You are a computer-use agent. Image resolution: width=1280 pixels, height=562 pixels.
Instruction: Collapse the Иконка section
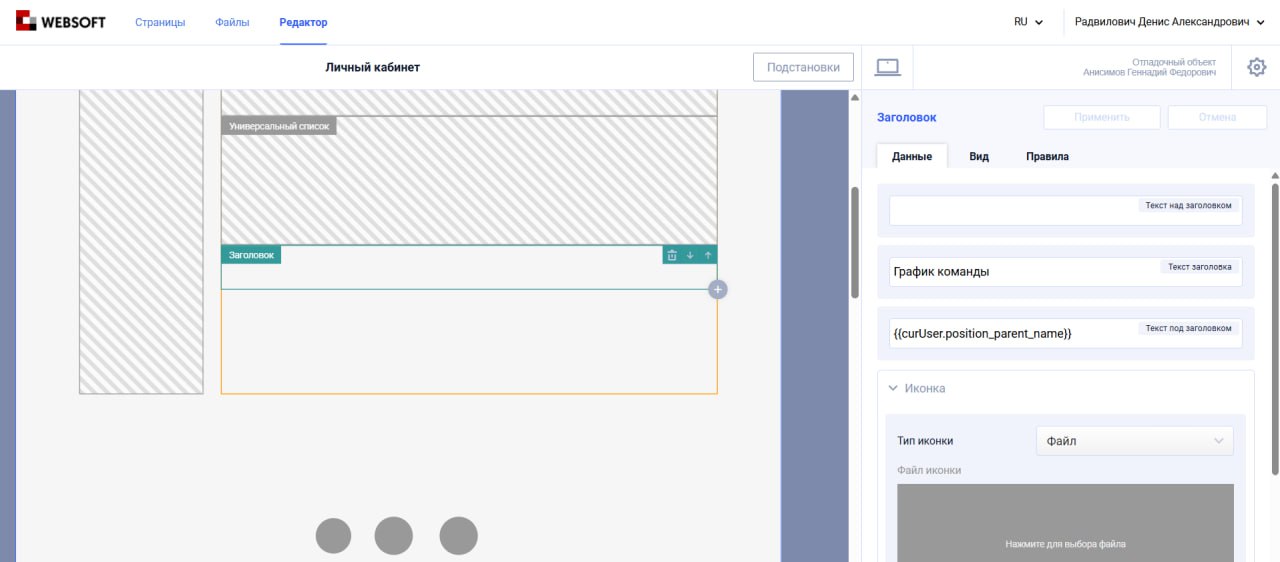point(893,388)
